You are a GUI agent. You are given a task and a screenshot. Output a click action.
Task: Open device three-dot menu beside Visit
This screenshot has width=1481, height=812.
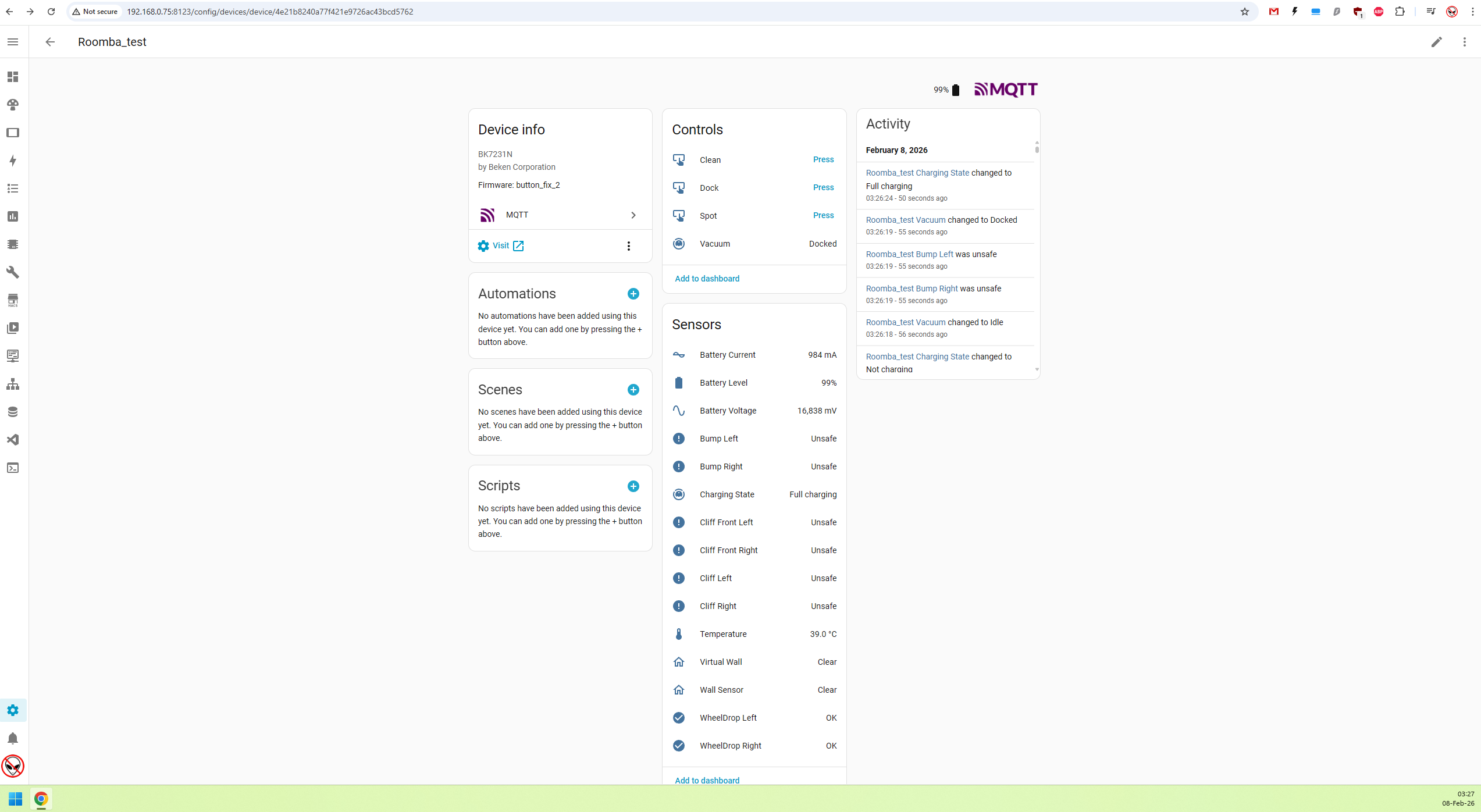click(628, 246)
